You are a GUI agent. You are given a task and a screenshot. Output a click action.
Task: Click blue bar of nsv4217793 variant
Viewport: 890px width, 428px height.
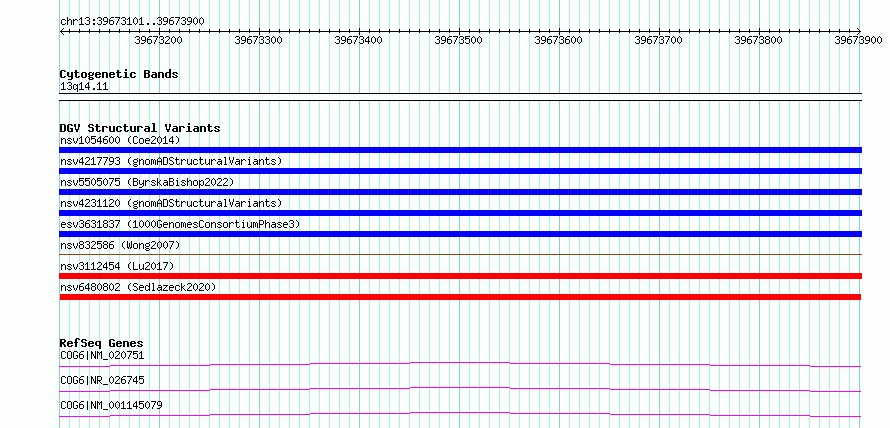(x=461, y=171)
